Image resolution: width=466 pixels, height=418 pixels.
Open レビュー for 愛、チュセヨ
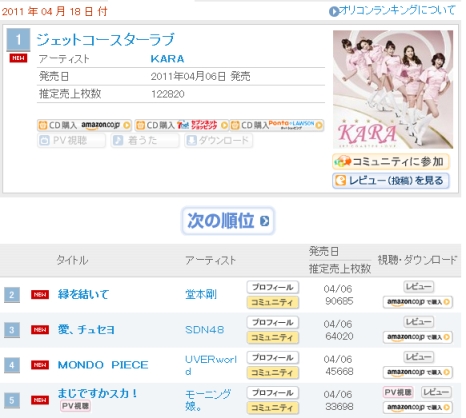click(x=419, y=322)
